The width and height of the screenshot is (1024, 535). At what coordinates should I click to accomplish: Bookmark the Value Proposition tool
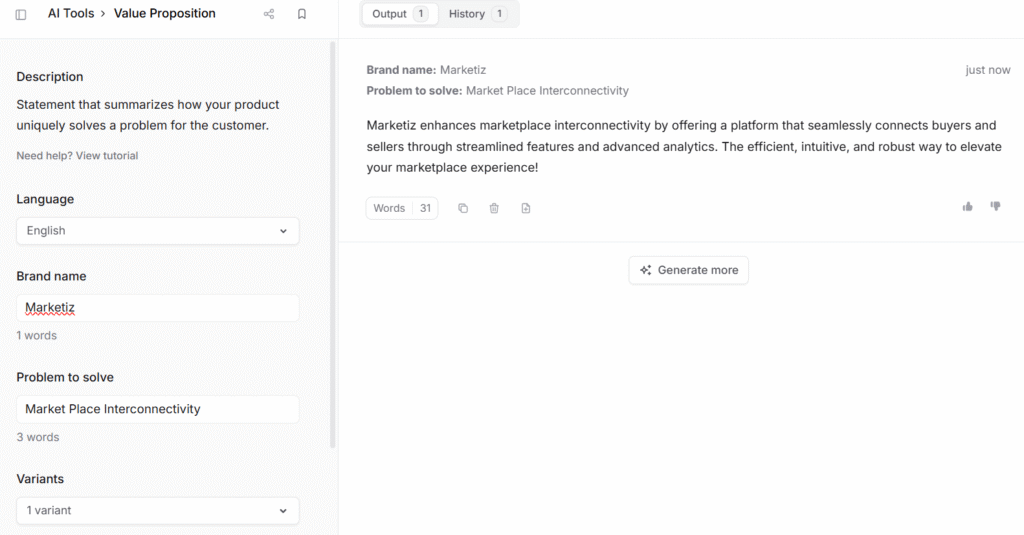[302, 14]
